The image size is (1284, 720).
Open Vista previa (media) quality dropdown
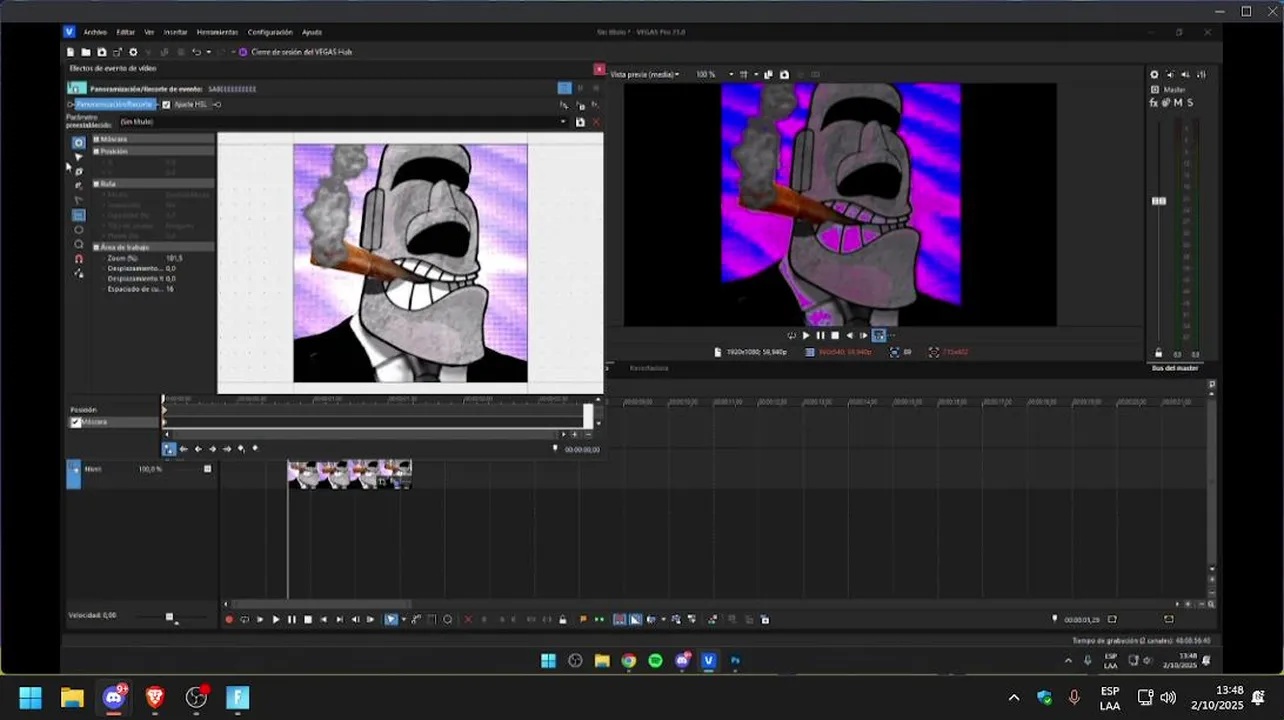click(x=645, y=75)
